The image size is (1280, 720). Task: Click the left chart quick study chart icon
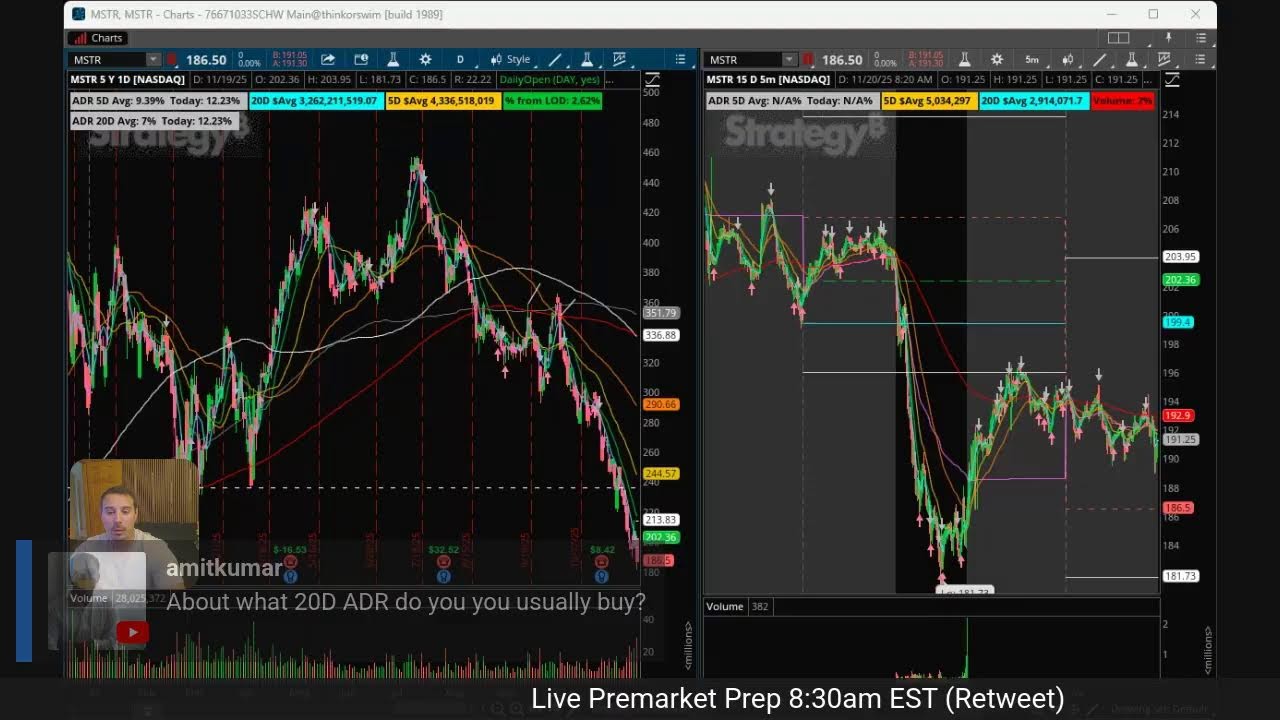[619, 60]
